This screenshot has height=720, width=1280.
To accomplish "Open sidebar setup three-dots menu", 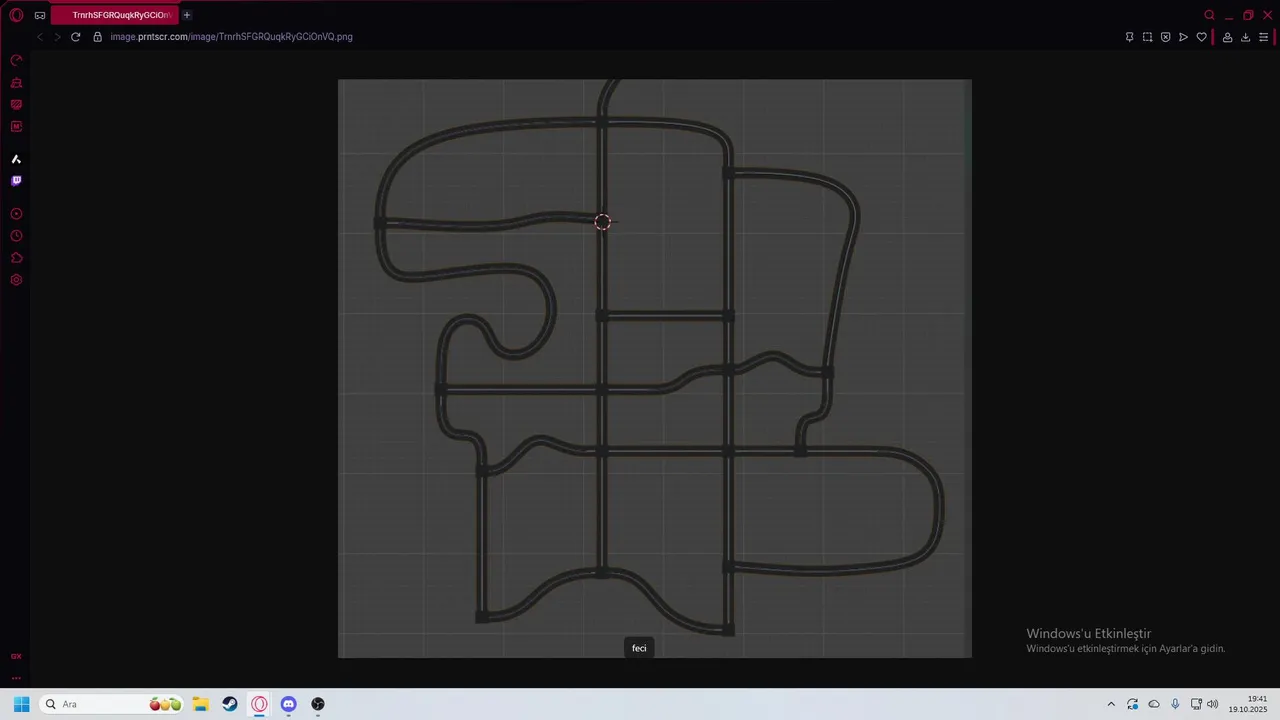I will [x=16, y=678].
